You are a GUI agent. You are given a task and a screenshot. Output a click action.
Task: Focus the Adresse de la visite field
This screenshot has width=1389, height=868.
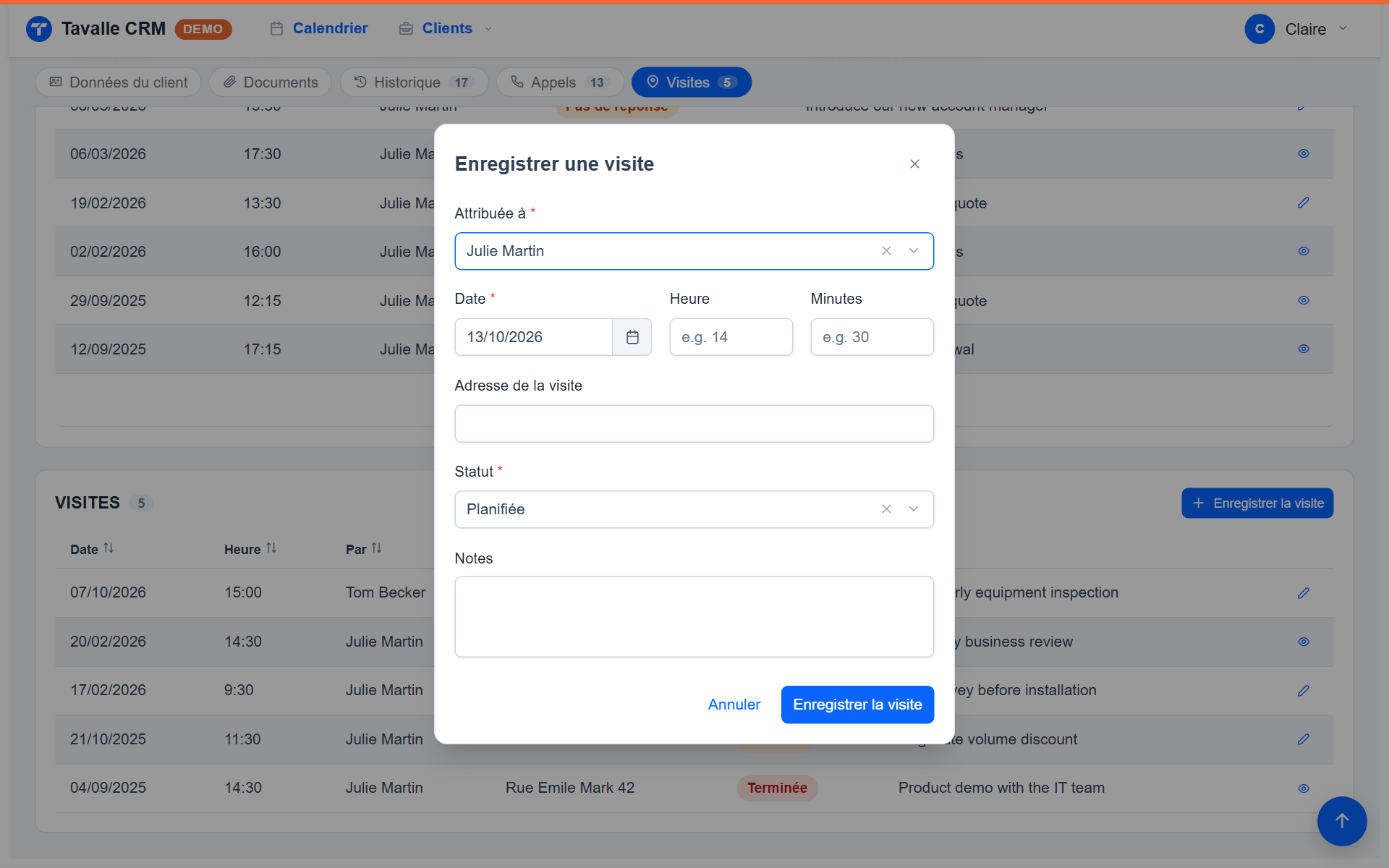(694, 424)
